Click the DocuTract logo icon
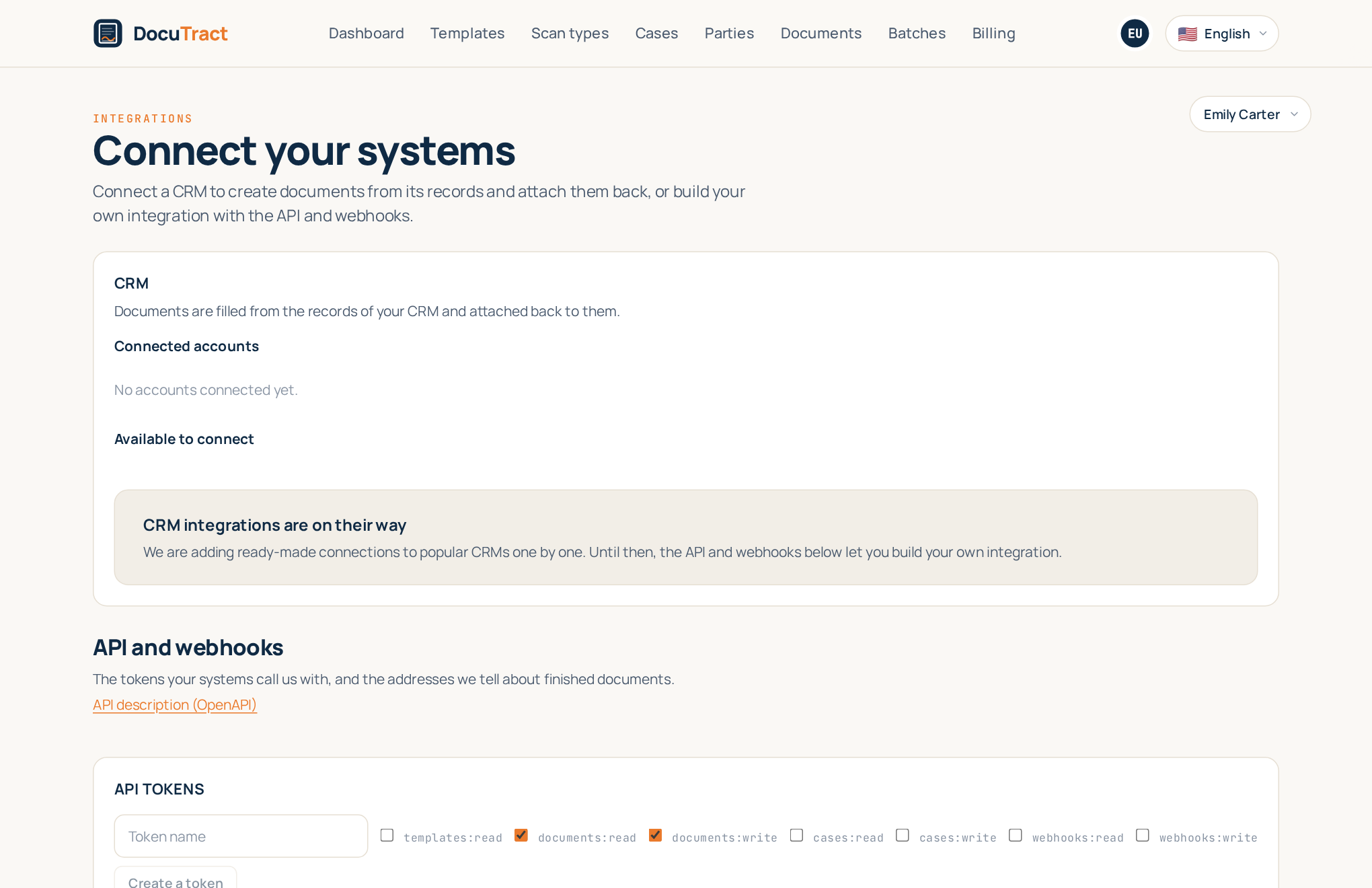 (x=108, y=34)
